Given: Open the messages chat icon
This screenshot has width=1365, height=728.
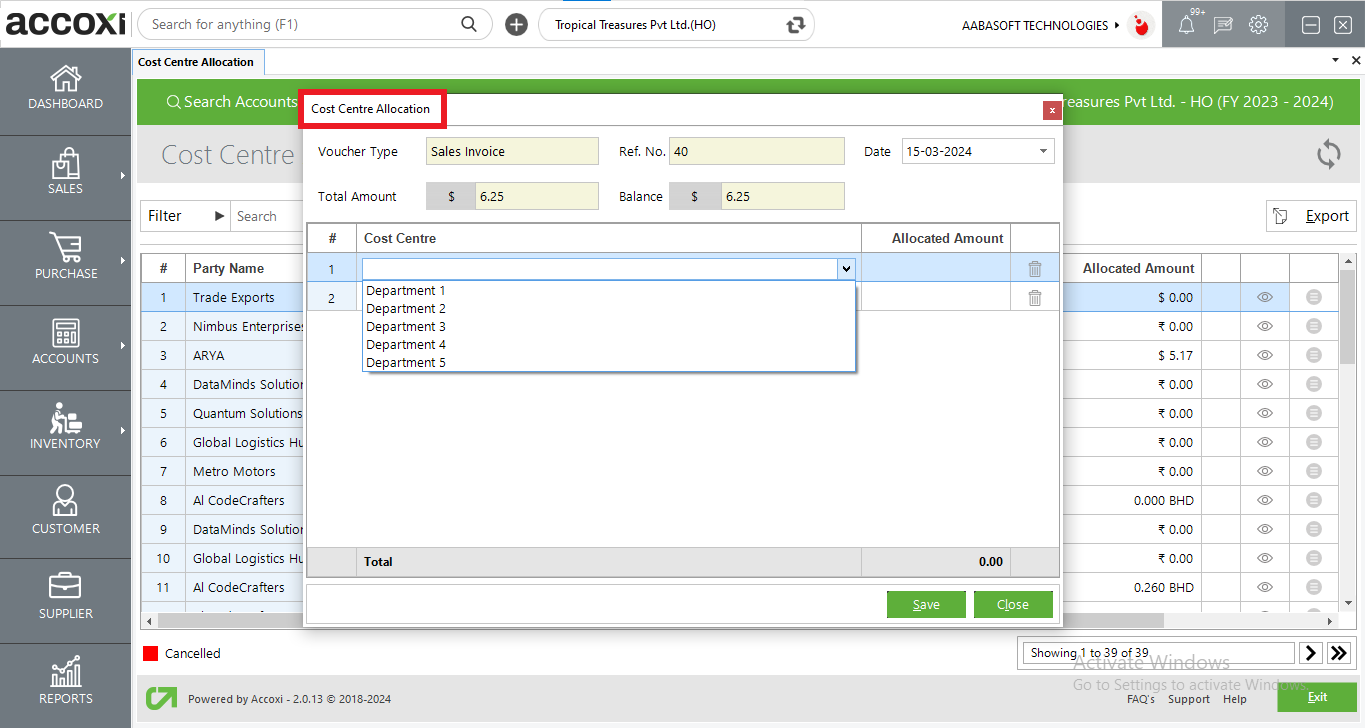Looking at the screenshot, I should 1223,24.
